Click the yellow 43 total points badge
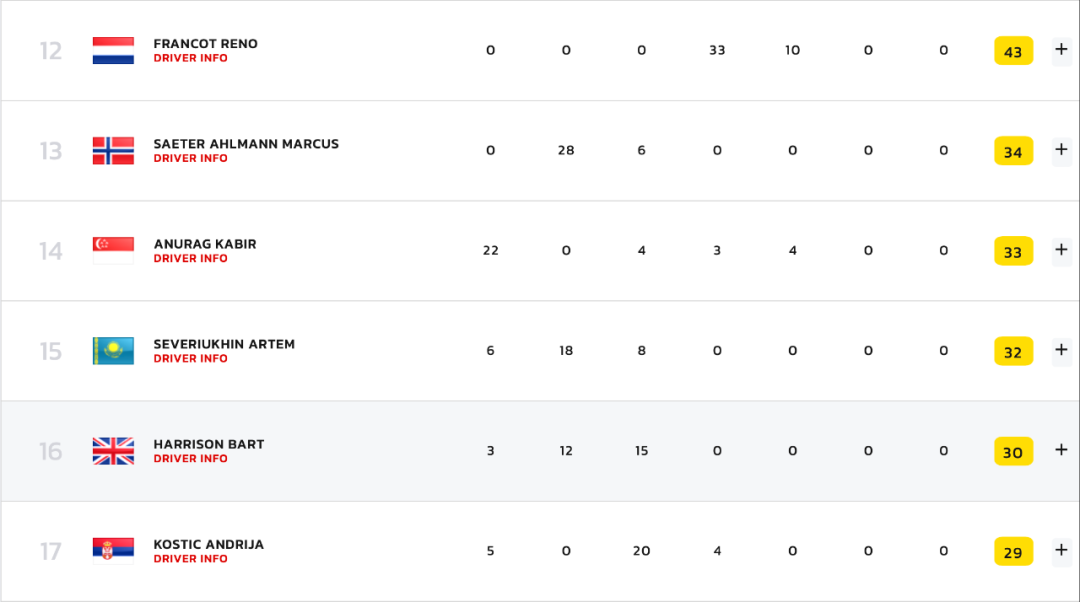The image size is (1080, 602). (1013, 51)
